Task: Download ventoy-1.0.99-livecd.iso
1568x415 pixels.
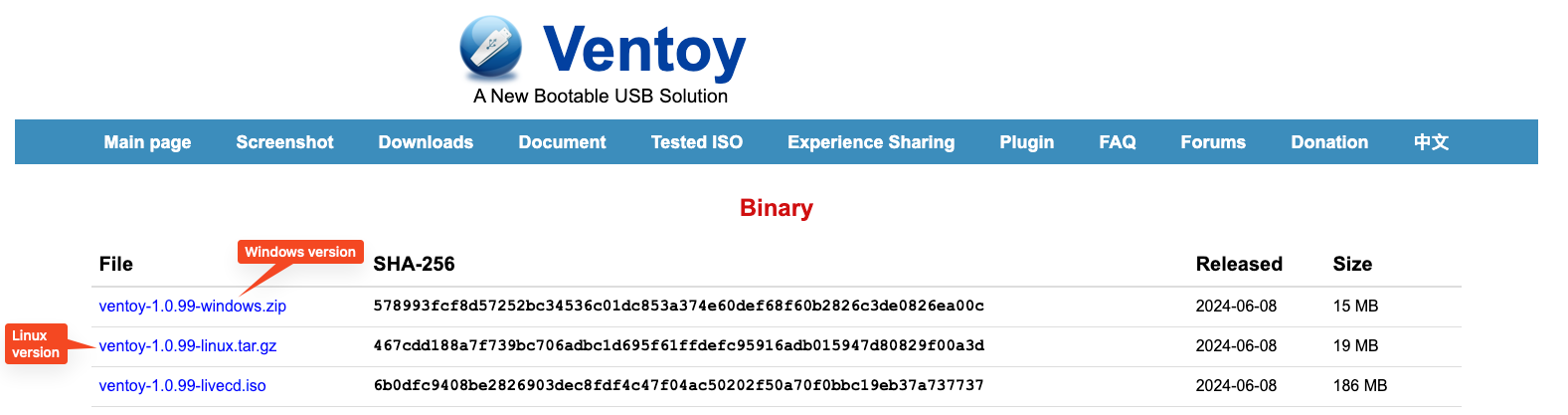Action: point(182,386)
